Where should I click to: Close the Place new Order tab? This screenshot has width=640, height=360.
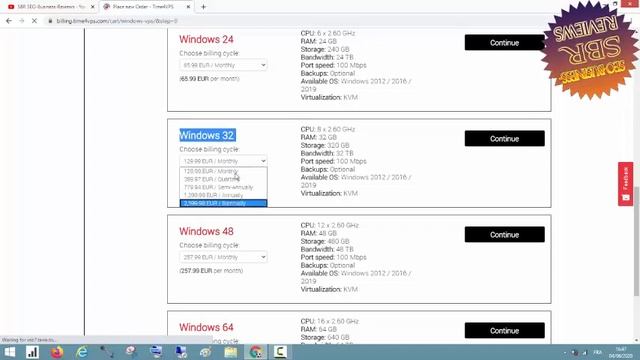coord(188,7)
